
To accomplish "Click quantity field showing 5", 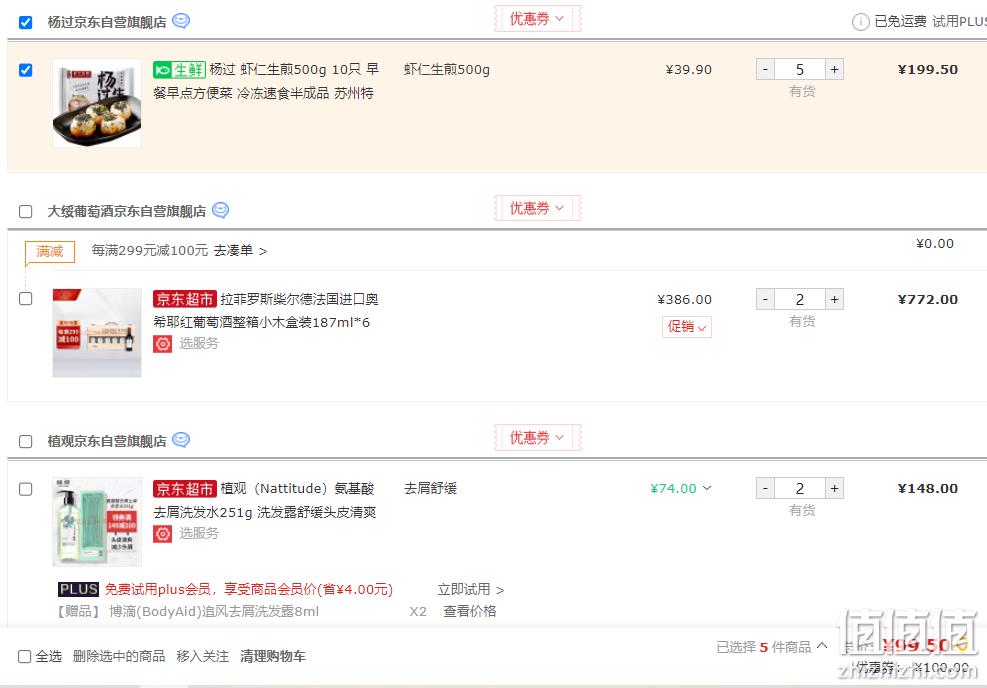I will click(x=799, y=69).
